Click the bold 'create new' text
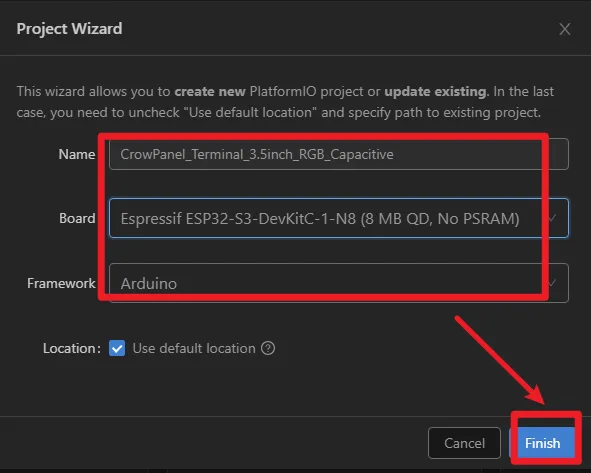The height and width of the screenshot is (473, 591). click(210, 92)
